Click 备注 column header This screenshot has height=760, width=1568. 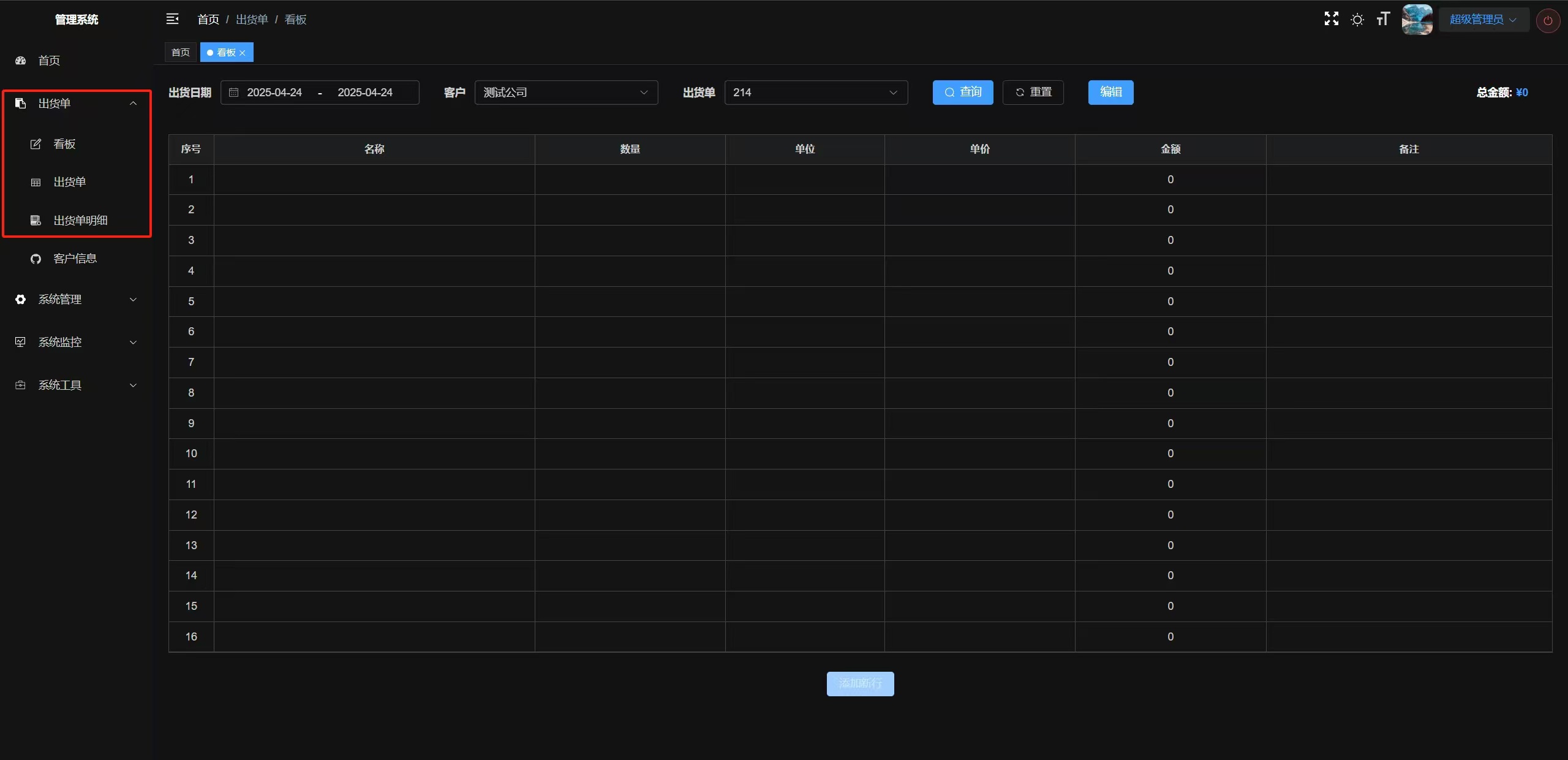1409,149
